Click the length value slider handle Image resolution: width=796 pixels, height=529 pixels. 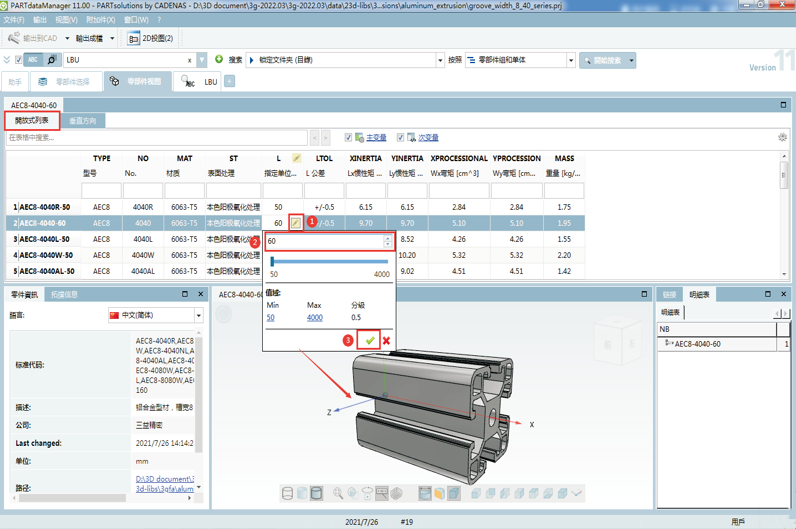point(272,261)
